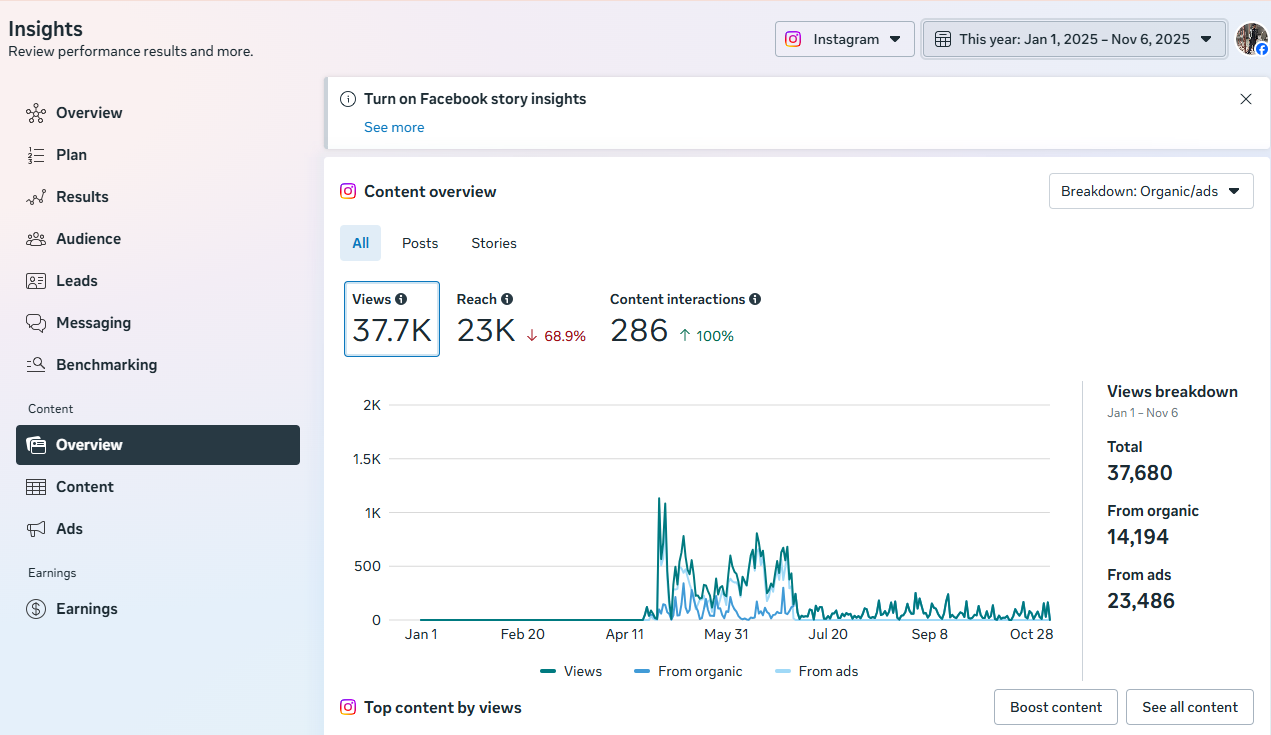The image size is (1271, 735).
Task: Open Results via its line-chart icon
Action: 36,197
